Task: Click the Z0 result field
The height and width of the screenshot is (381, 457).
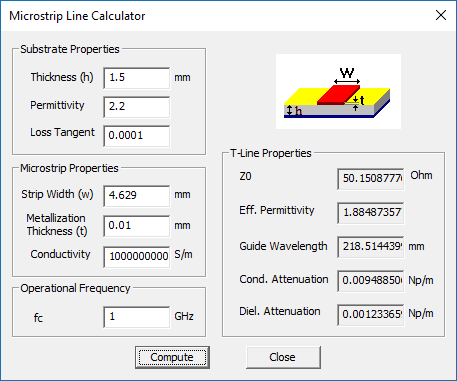Action: [x=371, y=179]
